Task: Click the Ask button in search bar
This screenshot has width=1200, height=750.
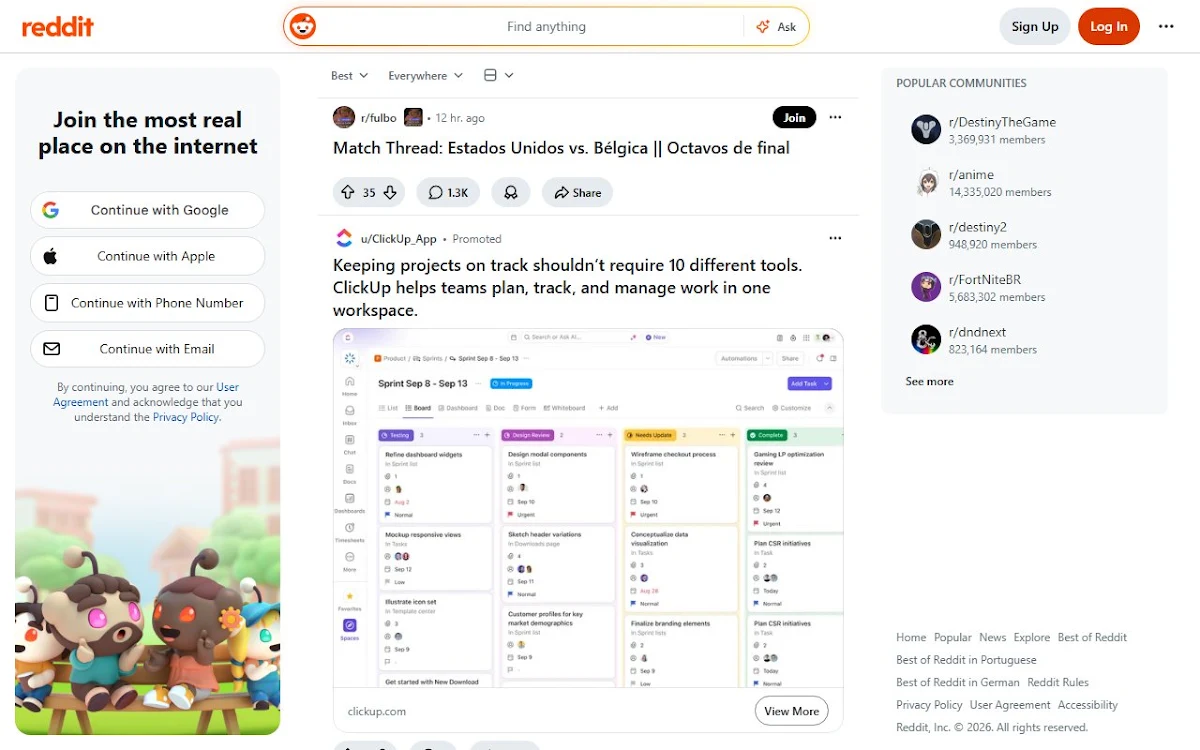Action: [x=776, y=27]
